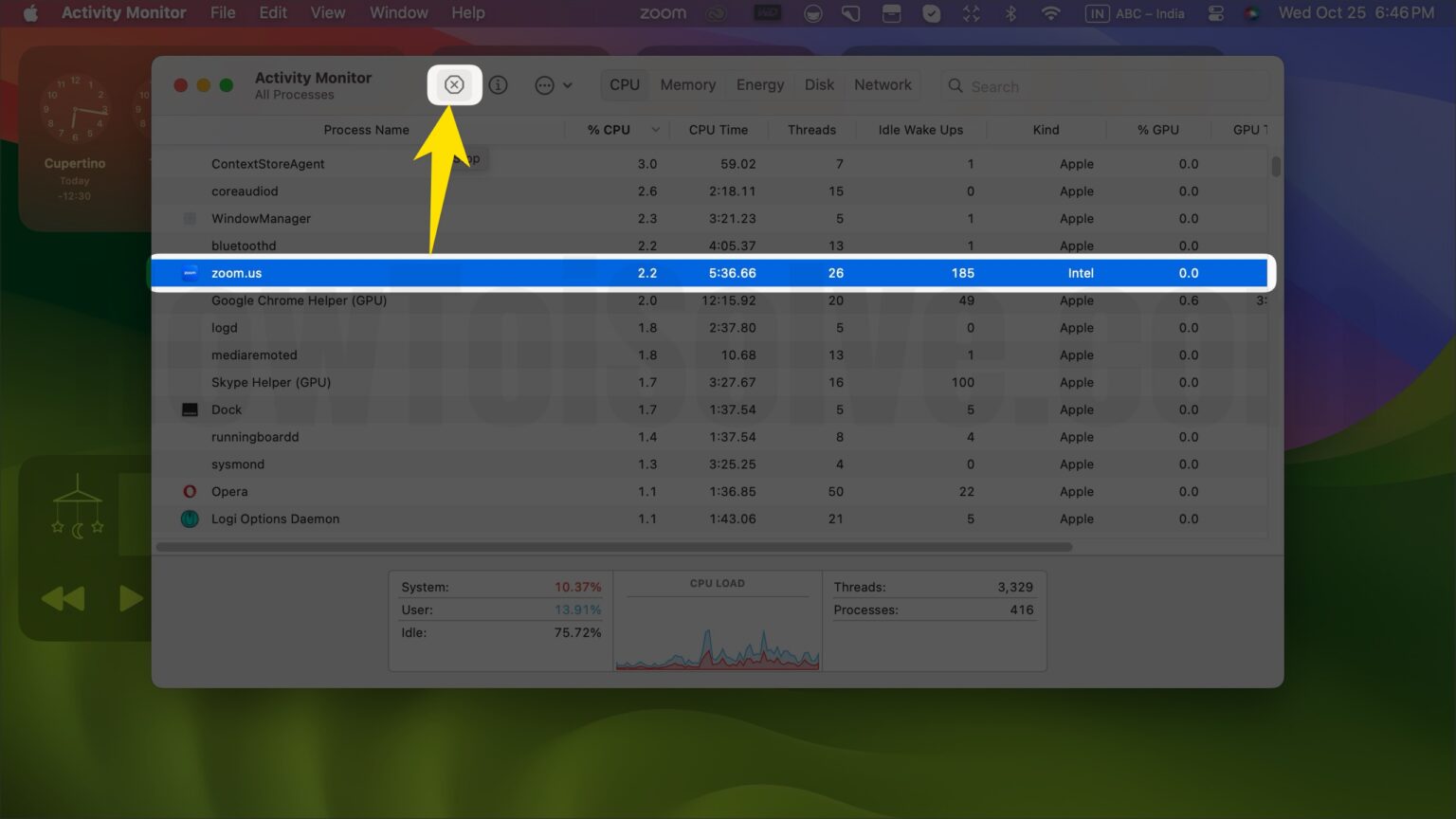Click the CPU Time column header
Viewport: 1456px width, 819px height.
click(718, 129)
